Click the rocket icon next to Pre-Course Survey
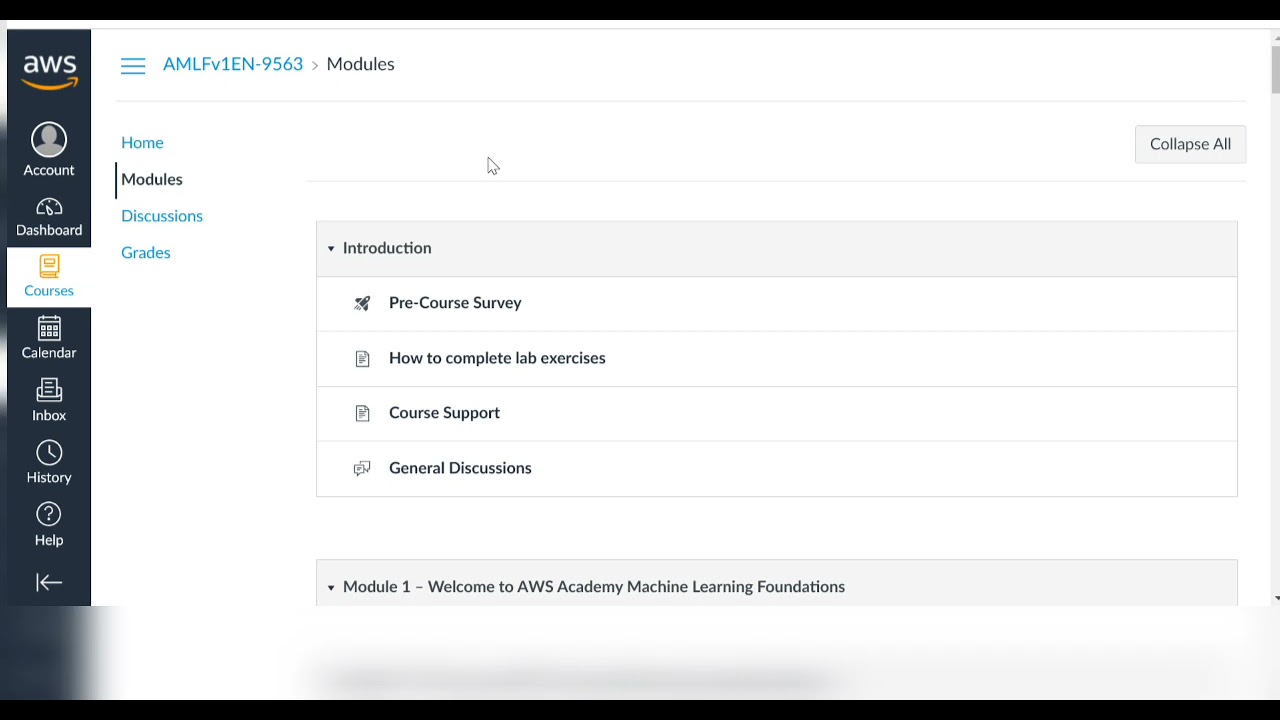The height and width of the screenshot is (720, 1280). pyautogui.click(x=362, y=303)
